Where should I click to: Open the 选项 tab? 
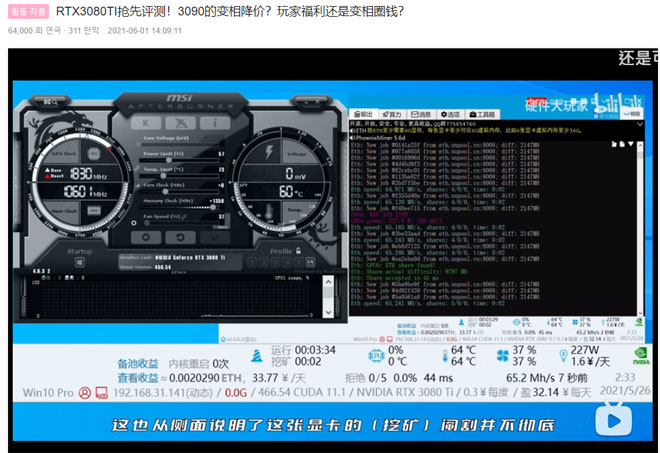[450, 114]
